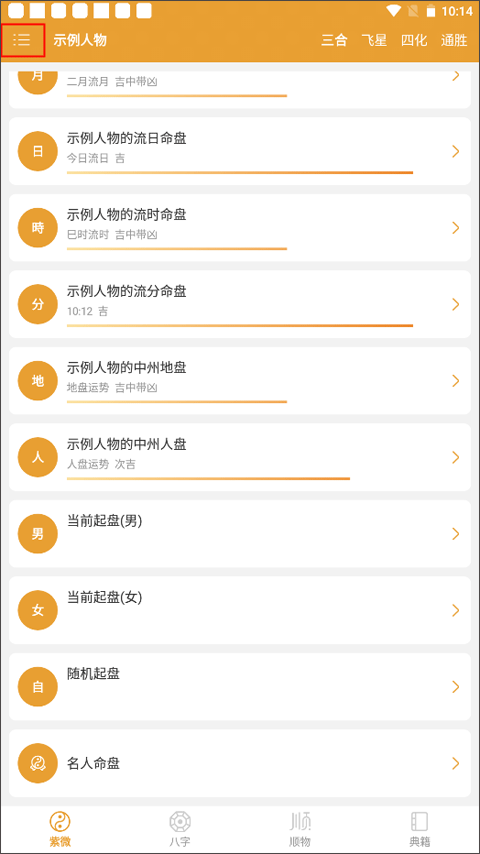The height and width of the screenshot is (854, 480).
Task: Open the 通胜 almanac
Action: tap(454, 40)
